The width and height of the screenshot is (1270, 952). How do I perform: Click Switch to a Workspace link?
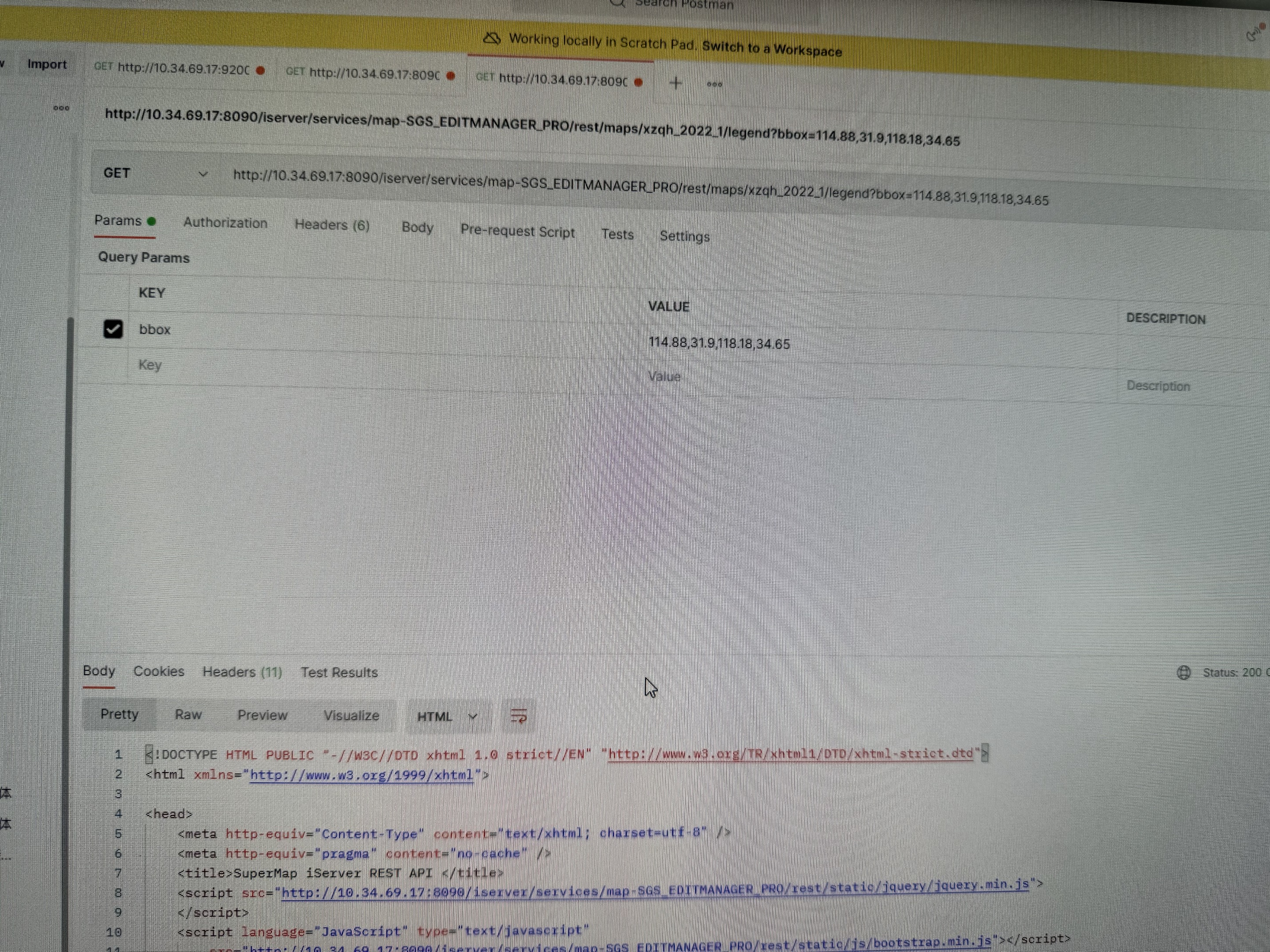click(772, 49)
